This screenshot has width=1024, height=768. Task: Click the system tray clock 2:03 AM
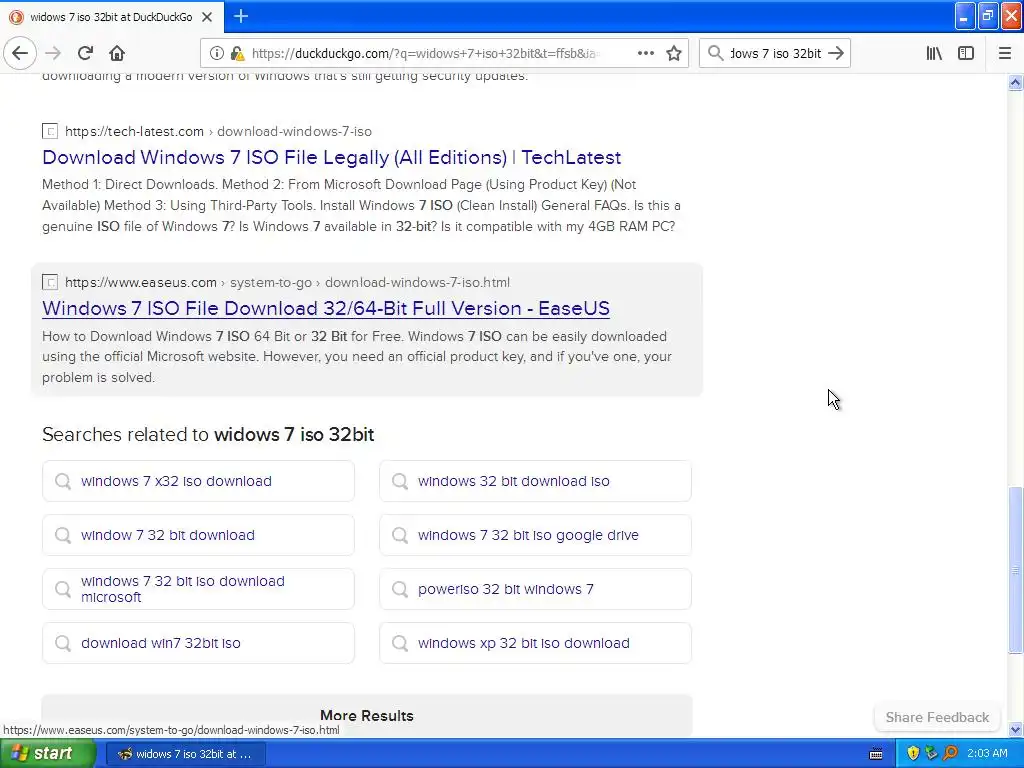987,754
